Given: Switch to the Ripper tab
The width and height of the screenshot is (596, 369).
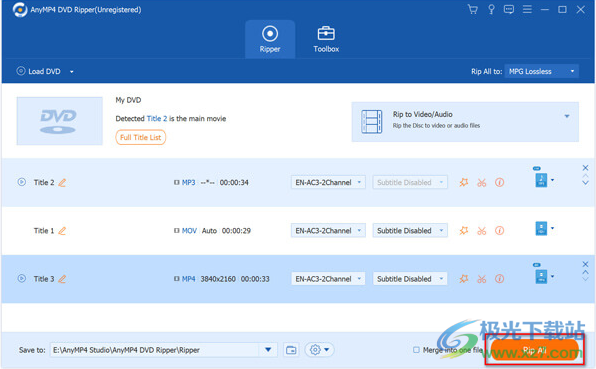Looking at the screenshot, I should tap(270, 39).
